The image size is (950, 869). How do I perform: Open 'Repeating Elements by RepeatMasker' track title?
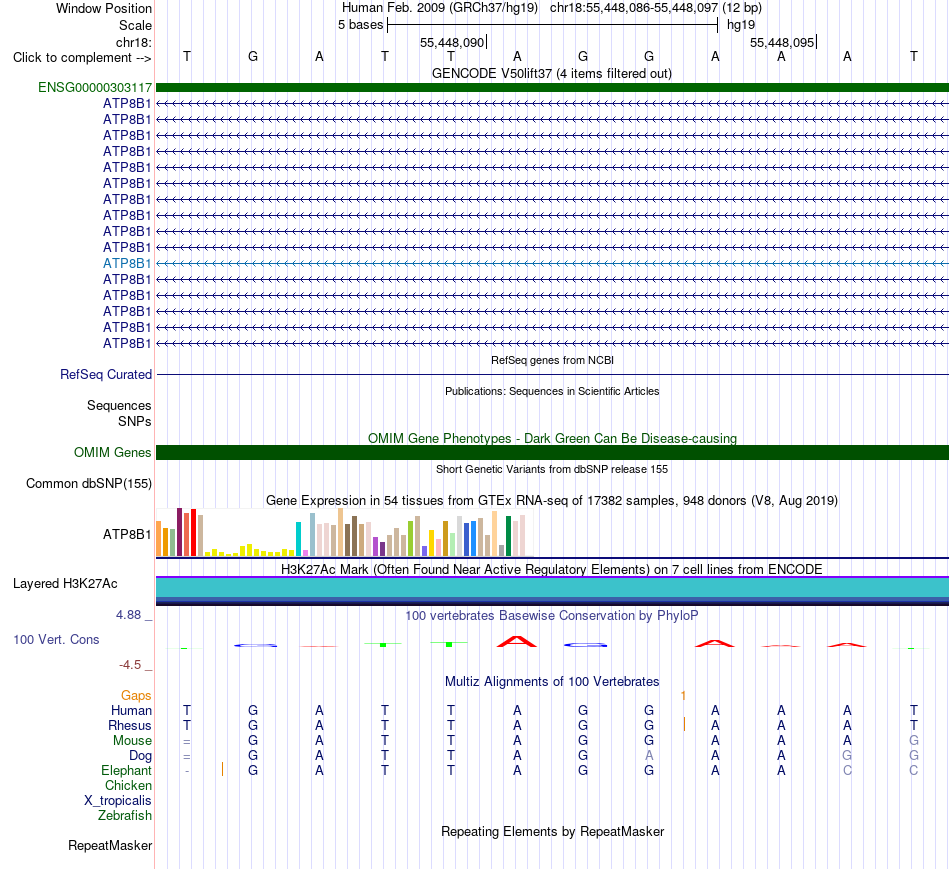tap(552, 831)
